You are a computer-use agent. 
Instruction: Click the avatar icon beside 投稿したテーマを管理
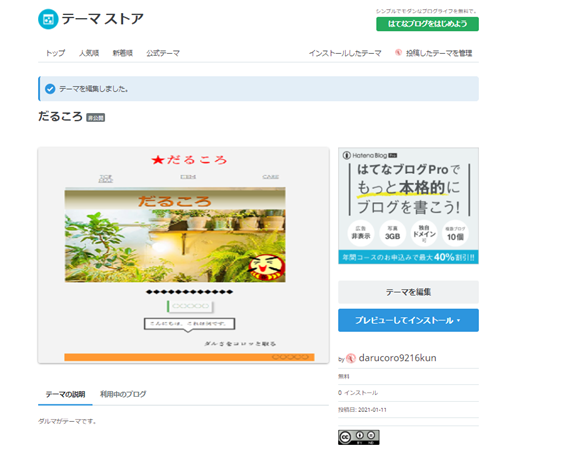point(398,52)
